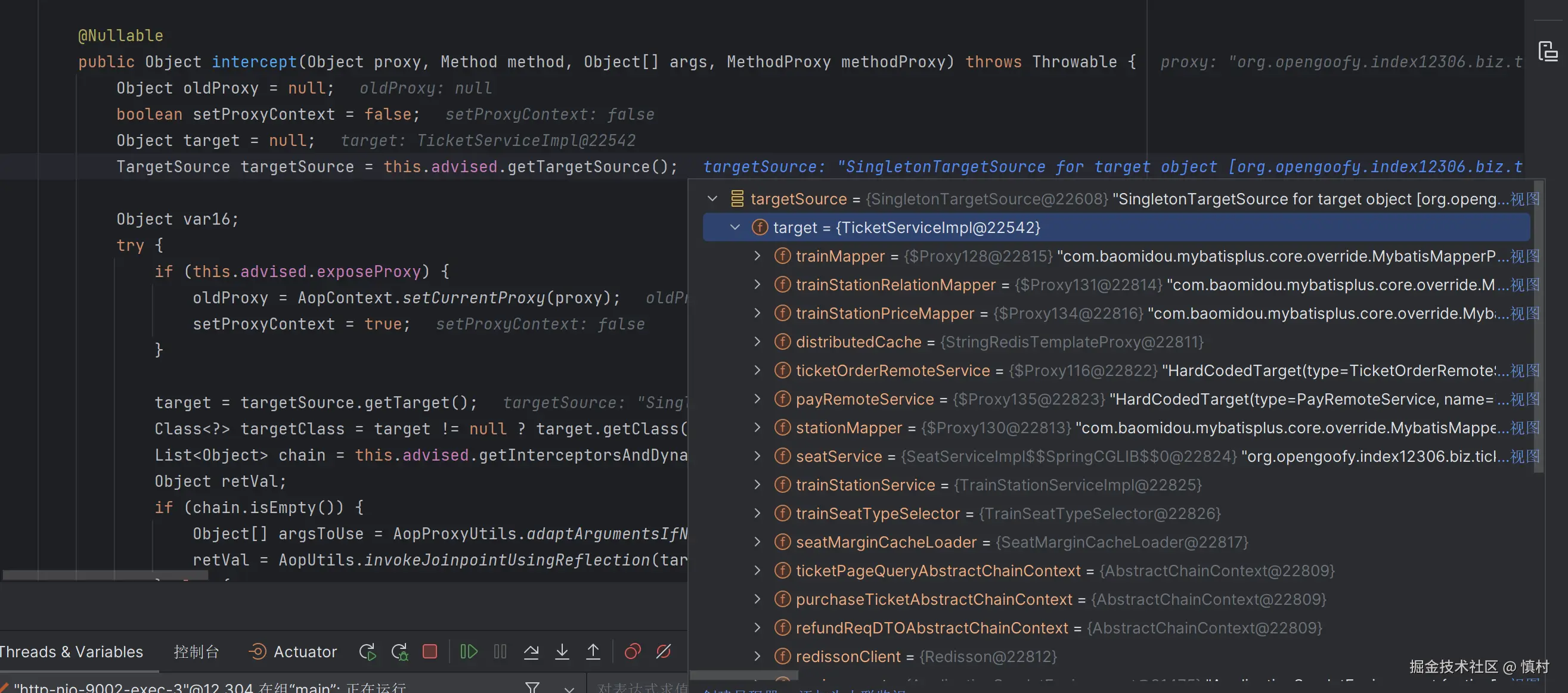The height and width of the screenshot is (693, 1568).
Task: Click the thread filter funnel icon
Action: tap(532, 687)
